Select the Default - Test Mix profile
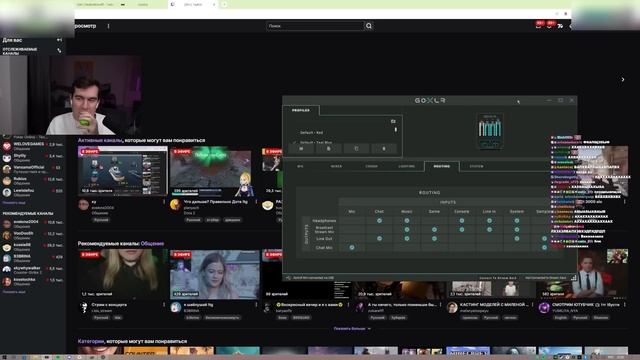The height and width of the screenshot is (360, 640). tap(316, 142)
